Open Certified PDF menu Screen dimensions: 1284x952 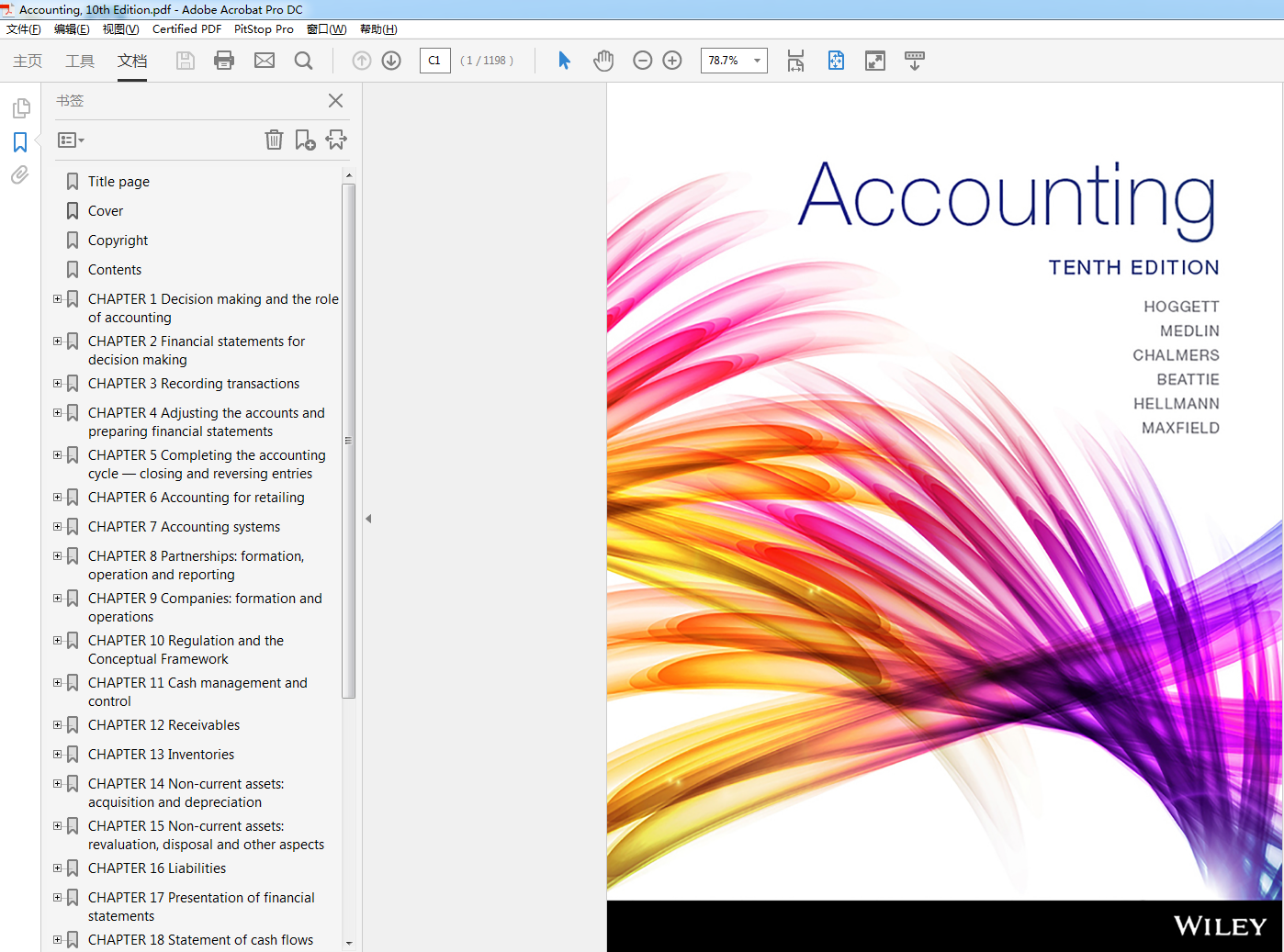point(186,29)
